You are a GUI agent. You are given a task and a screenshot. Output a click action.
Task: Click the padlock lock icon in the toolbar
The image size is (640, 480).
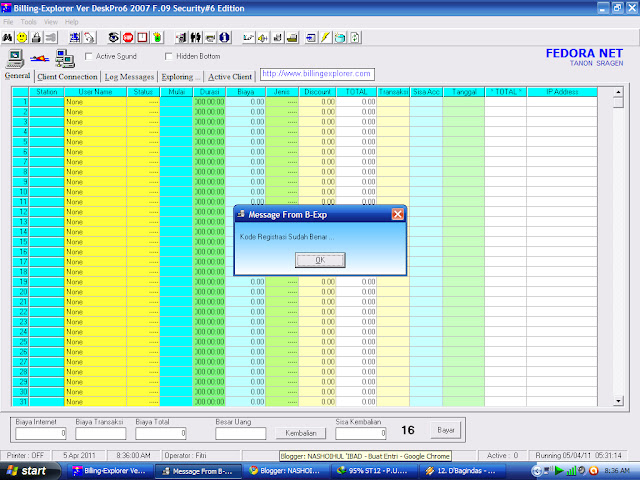pos(36,38)
